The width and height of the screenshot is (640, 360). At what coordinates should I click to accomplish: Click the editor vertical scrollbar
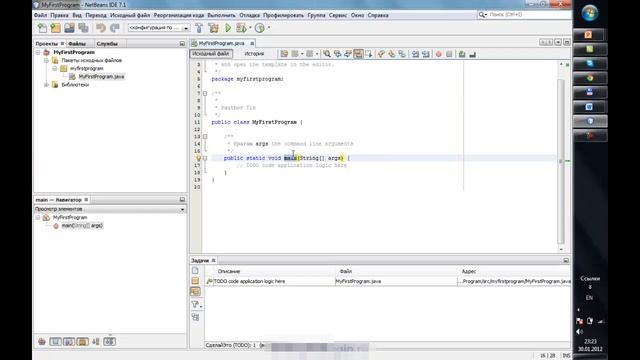click(x=561, y=161)
